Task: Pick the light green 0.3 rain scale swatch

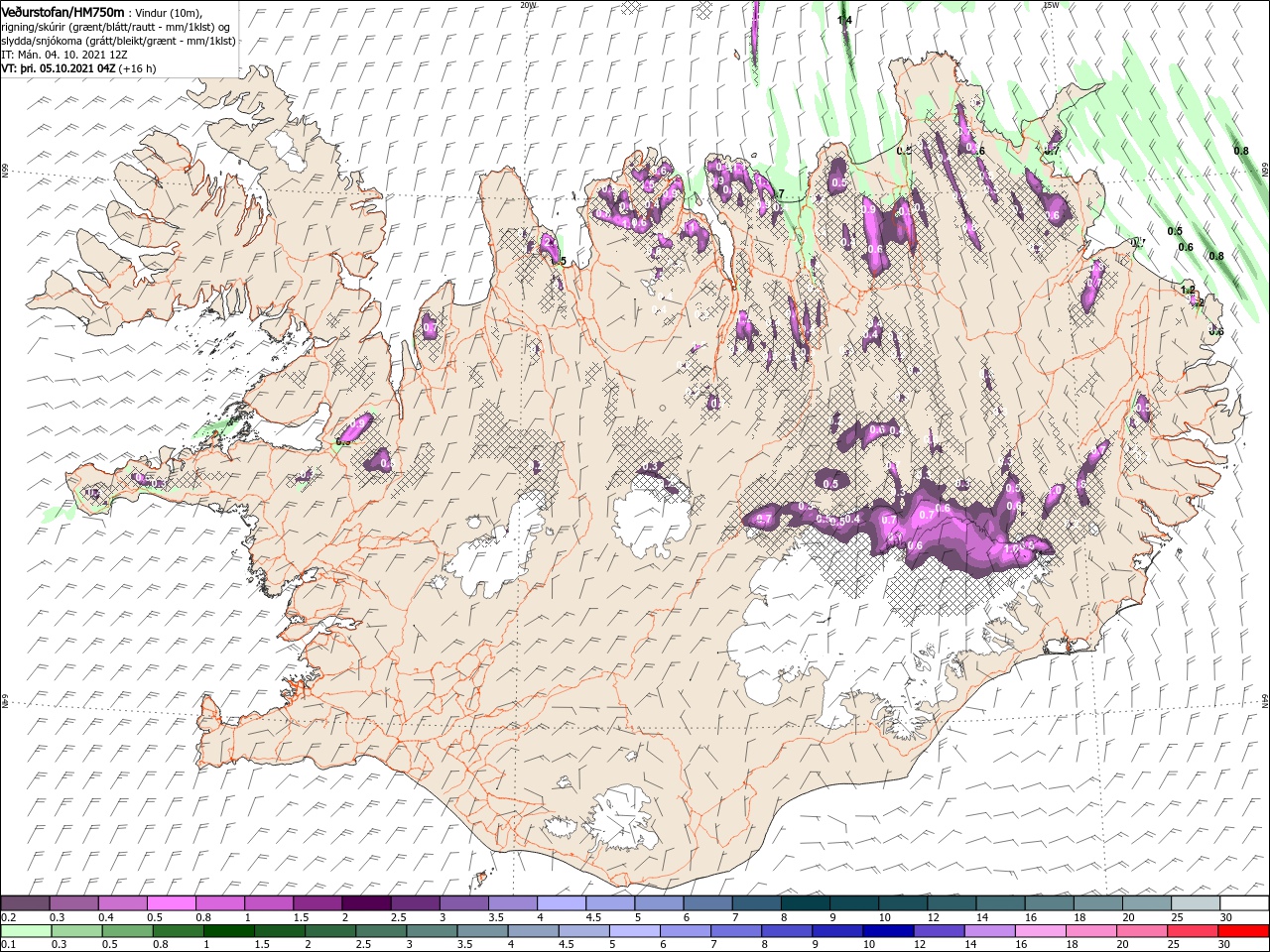Action: (x=76, y=931)
